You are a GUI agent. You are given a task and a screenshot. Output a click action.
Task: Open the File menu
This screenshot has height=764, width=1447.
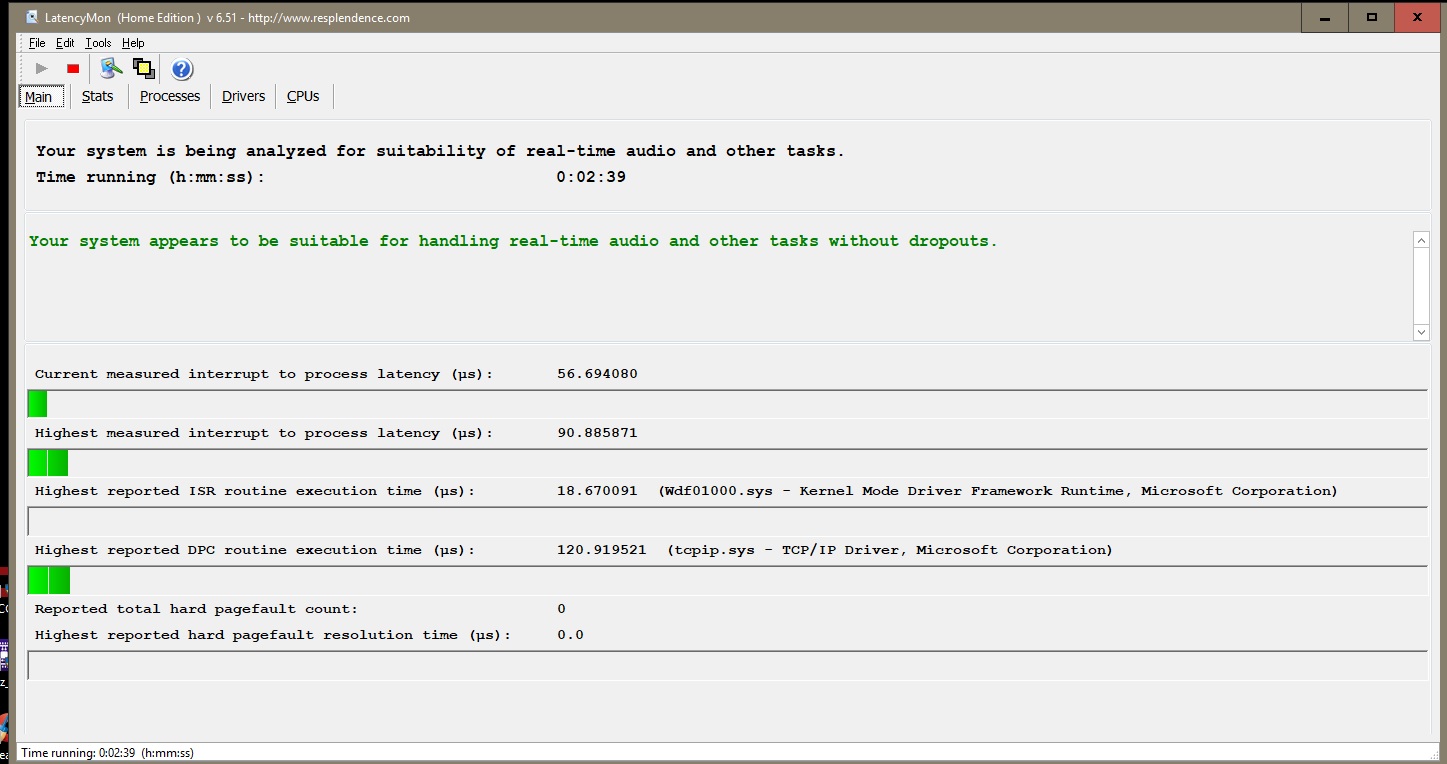37,43
